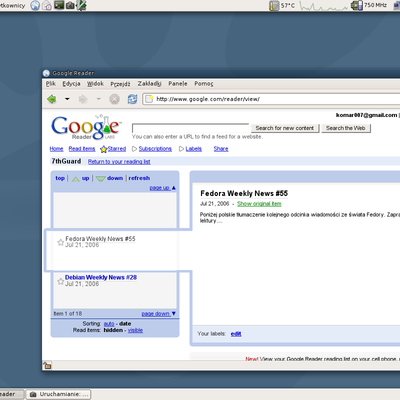Screen dimensions: 400x400
Task: Open the Panele menu
Action: (178, 84)
